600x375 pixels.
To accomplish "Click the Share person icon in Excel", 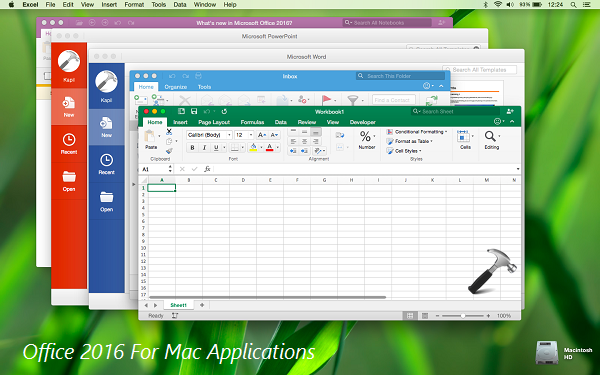I will pyautogui.click(x=510, y=111).
